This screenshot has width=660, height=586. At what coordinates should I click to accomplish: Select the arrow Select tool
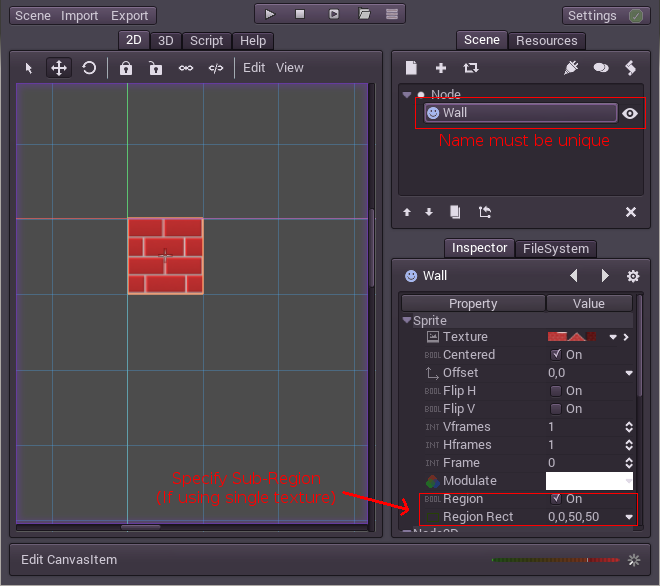coord(29,68)
